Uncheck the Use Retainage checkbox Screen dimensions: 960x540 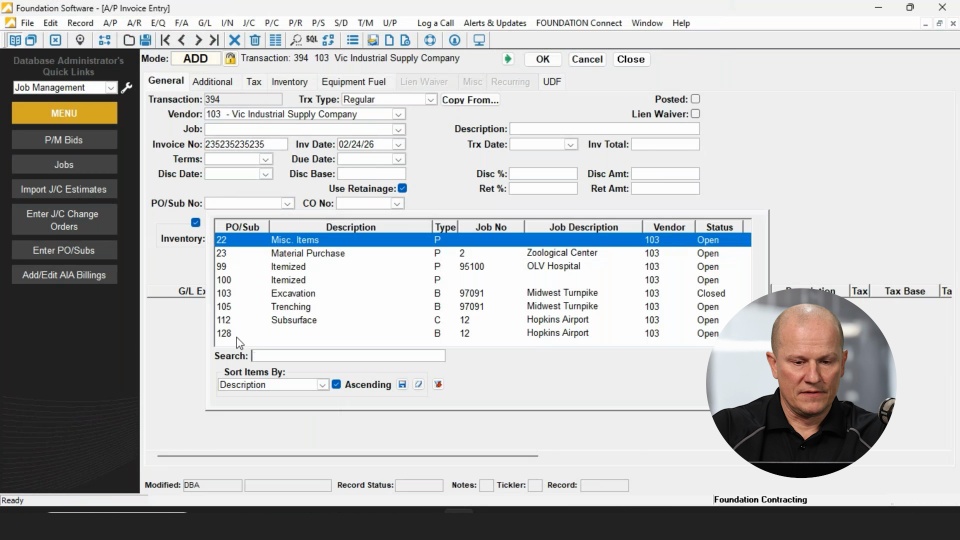[x=402, y=188]
